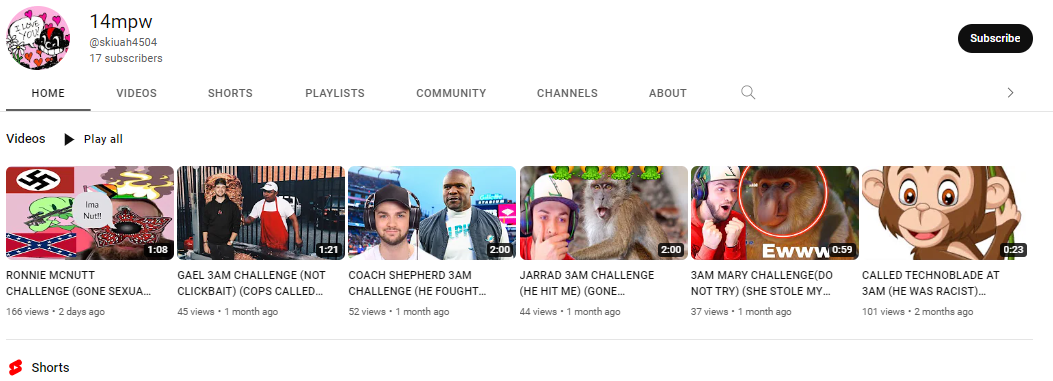Open the 14mpw channel avatar

[38, 38]
